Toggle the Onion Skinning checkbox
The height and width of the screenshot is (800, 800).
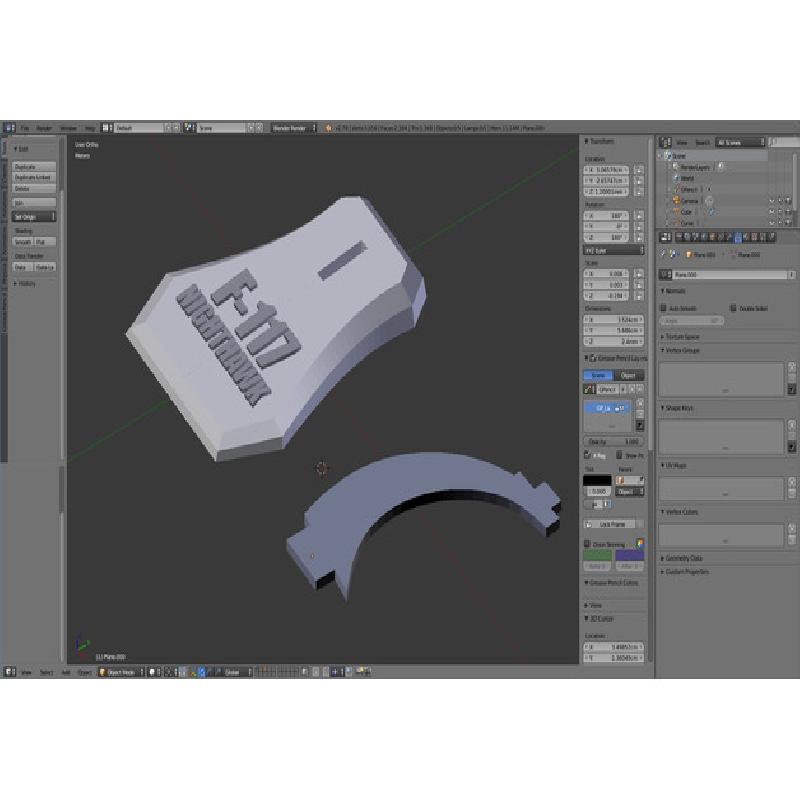pos(587,544)
